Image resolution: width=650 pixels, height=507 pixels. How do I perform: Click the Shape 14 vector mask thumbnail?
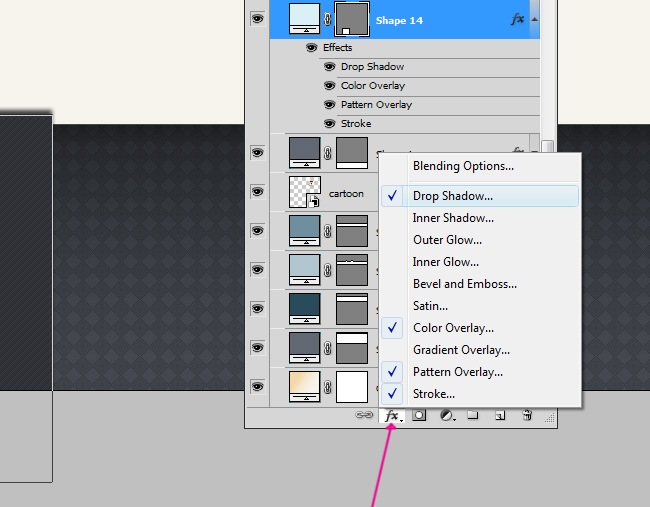tap(351, 18)
